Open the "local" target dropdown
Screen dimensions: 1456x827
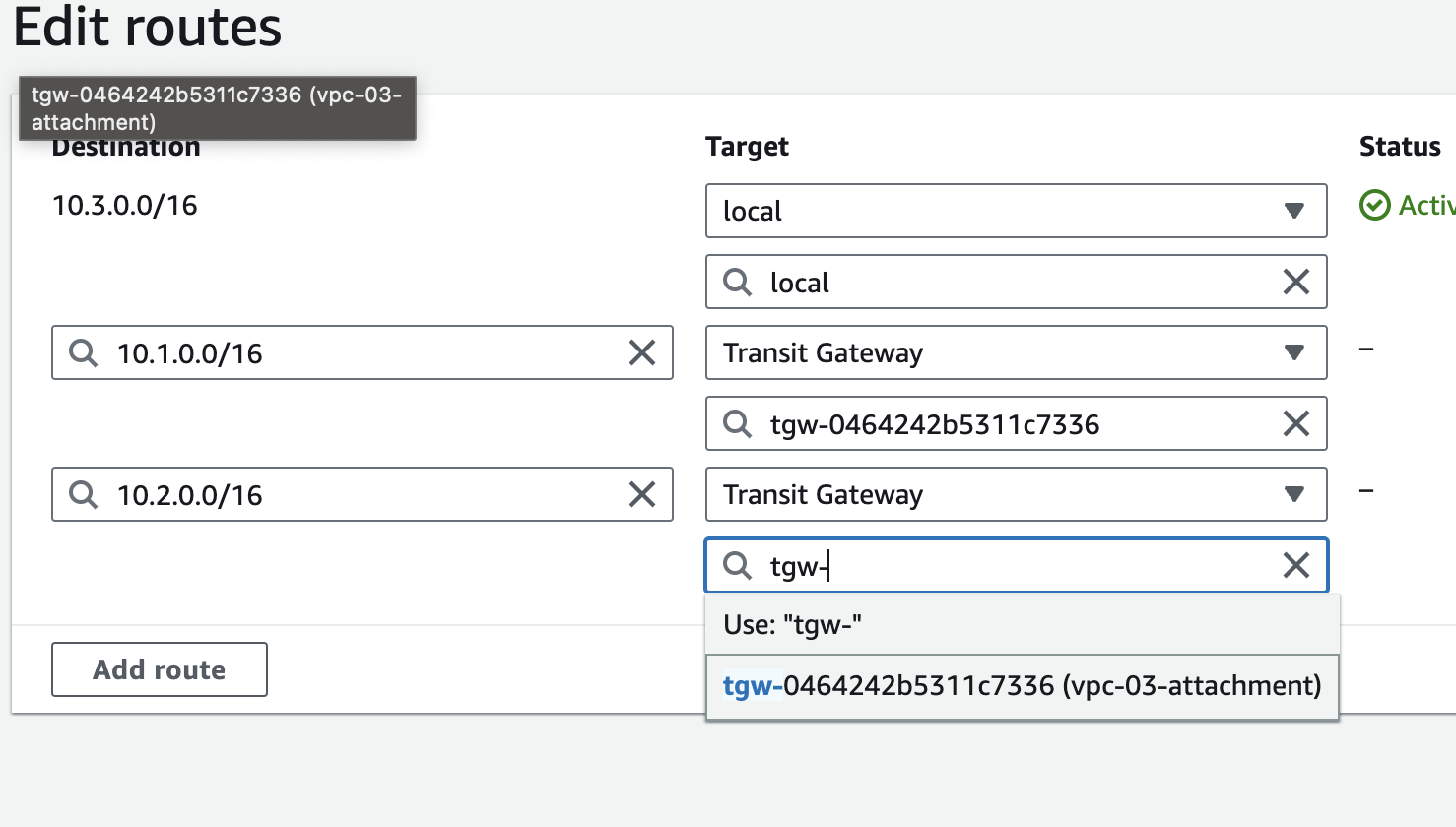coord(1016,211)
